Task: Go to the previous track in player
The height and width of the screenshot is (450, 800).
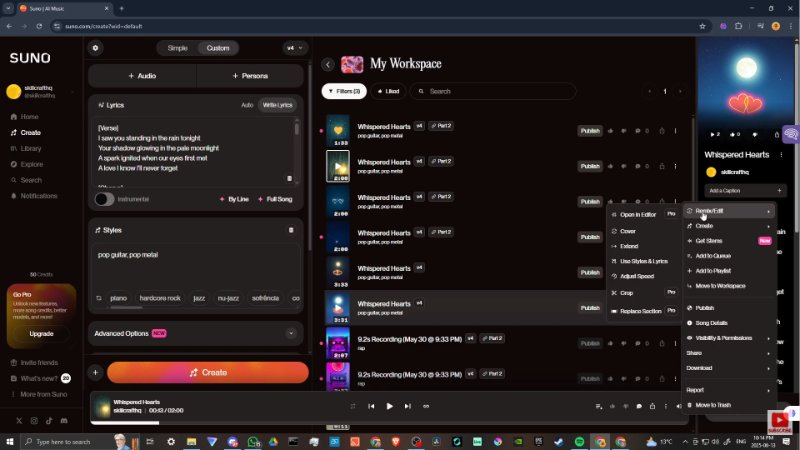Action: 372,406
